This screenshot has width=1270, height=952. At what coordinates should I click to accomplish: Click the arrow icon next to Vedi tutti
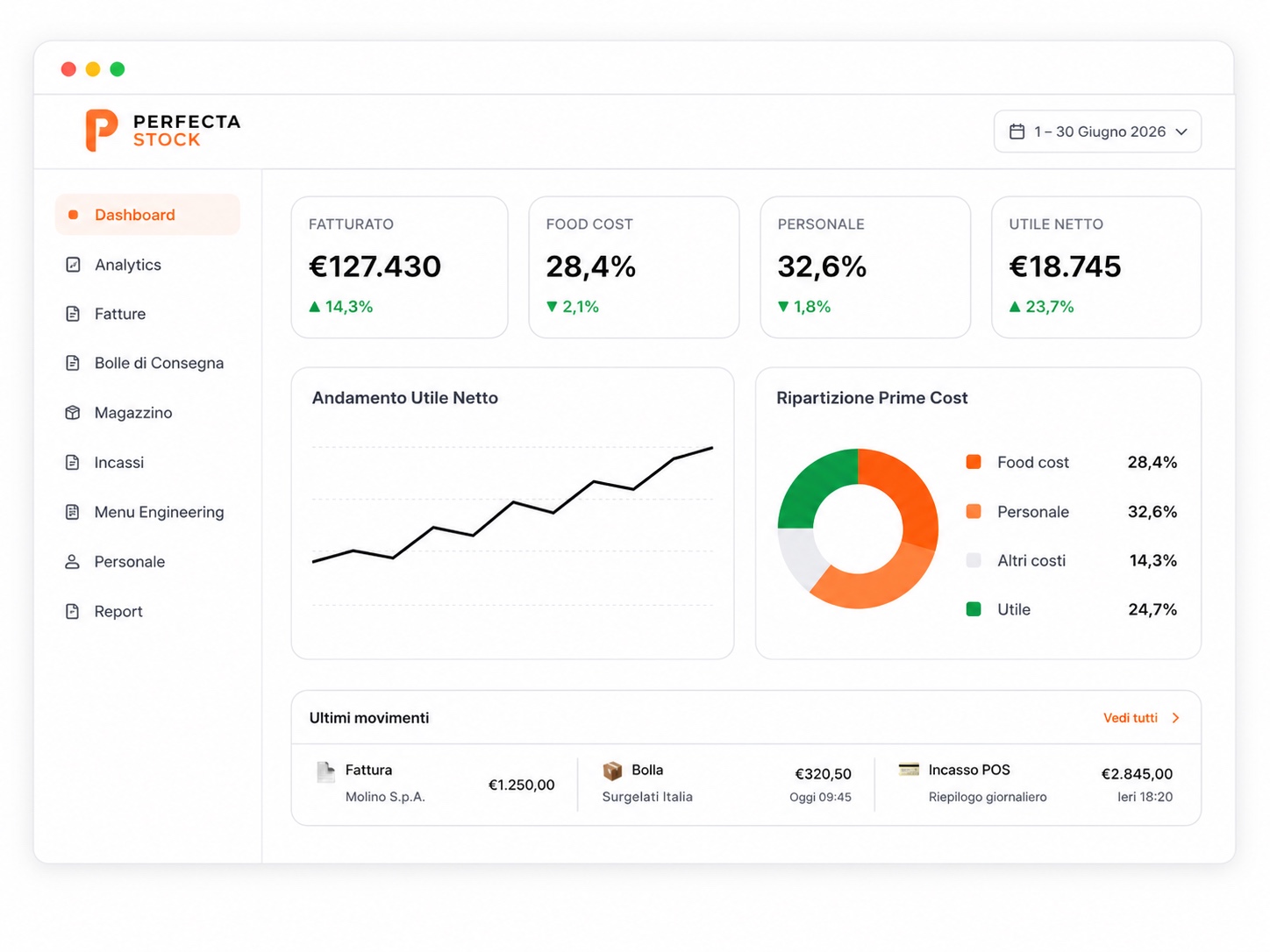(x=1175, y=718)
